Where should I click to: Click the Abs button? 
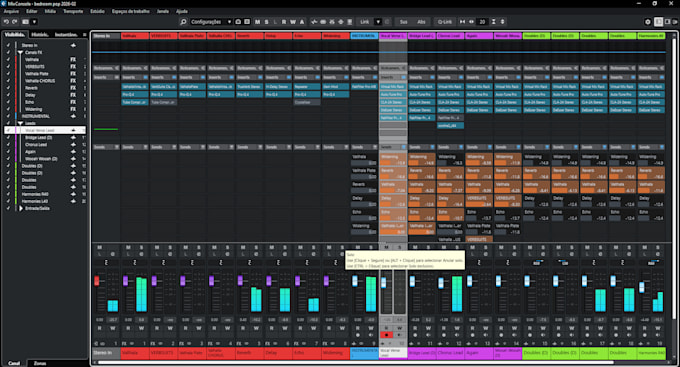421,22
